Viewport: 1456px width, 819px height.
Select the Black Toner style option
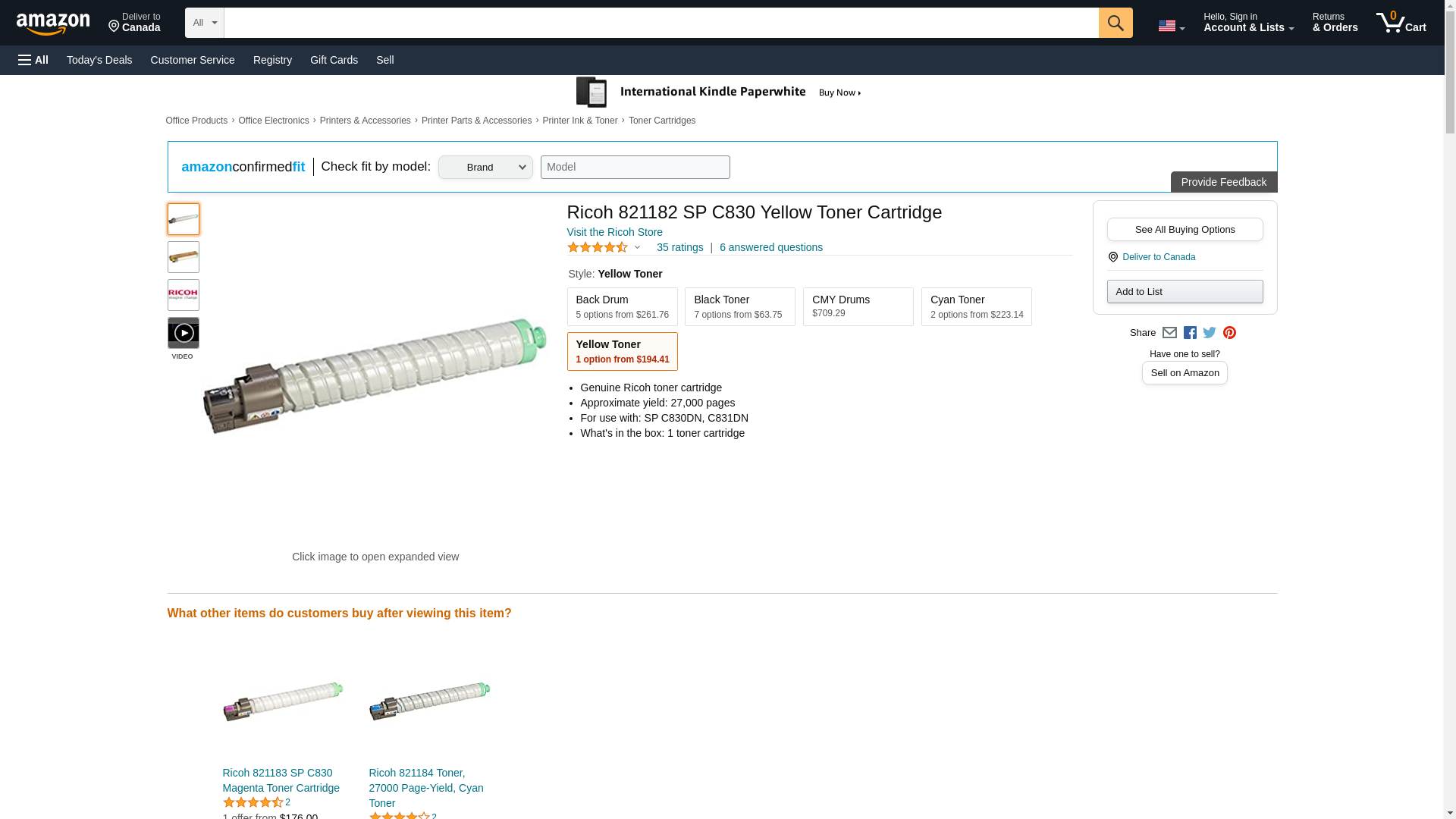click(x=739, y=306)
